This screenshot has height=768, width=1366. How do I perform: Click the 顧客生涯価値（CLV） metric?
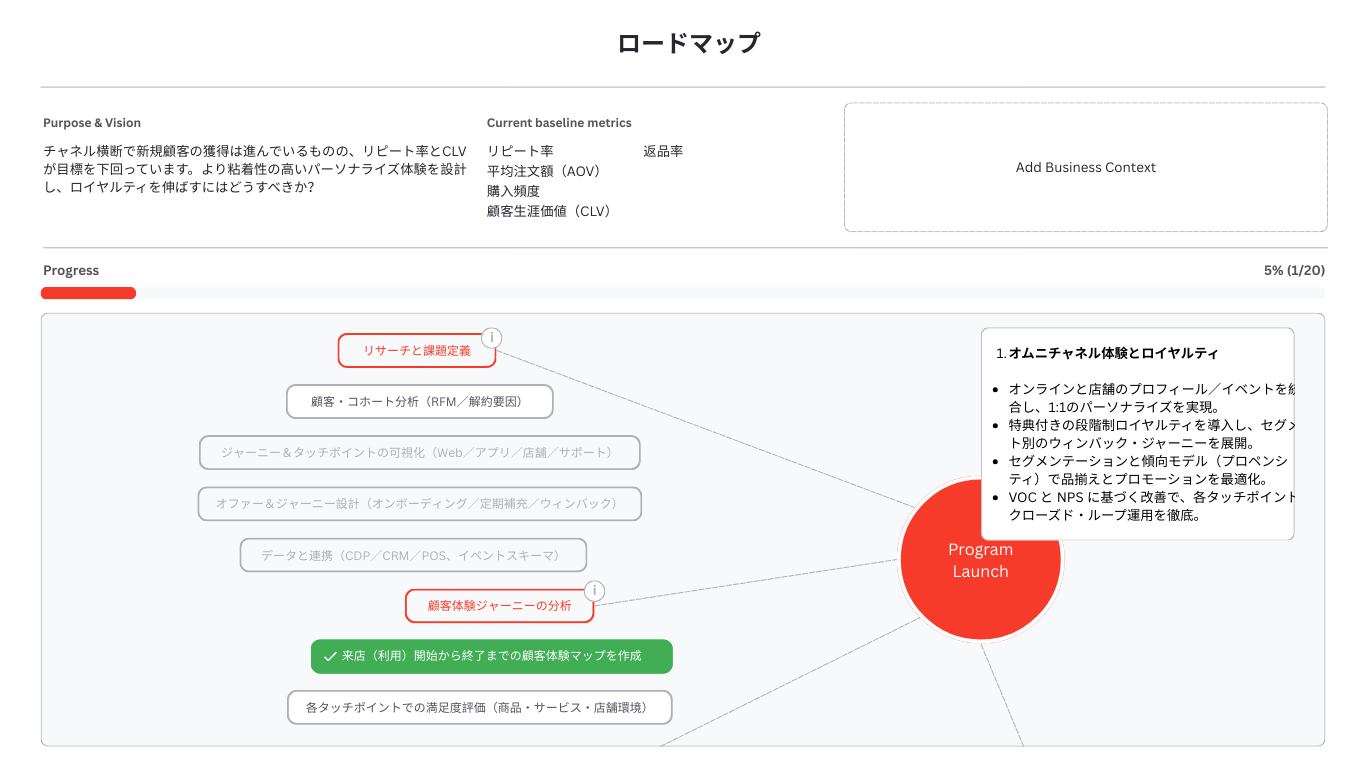pyautogui.click(x=552, y=211)
